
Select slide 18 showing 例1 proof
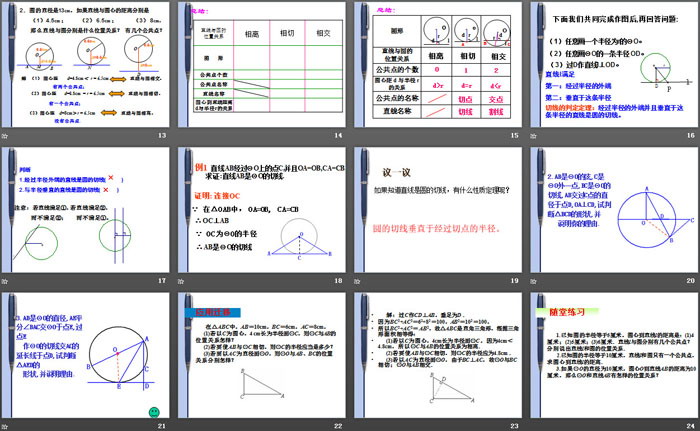262,210
